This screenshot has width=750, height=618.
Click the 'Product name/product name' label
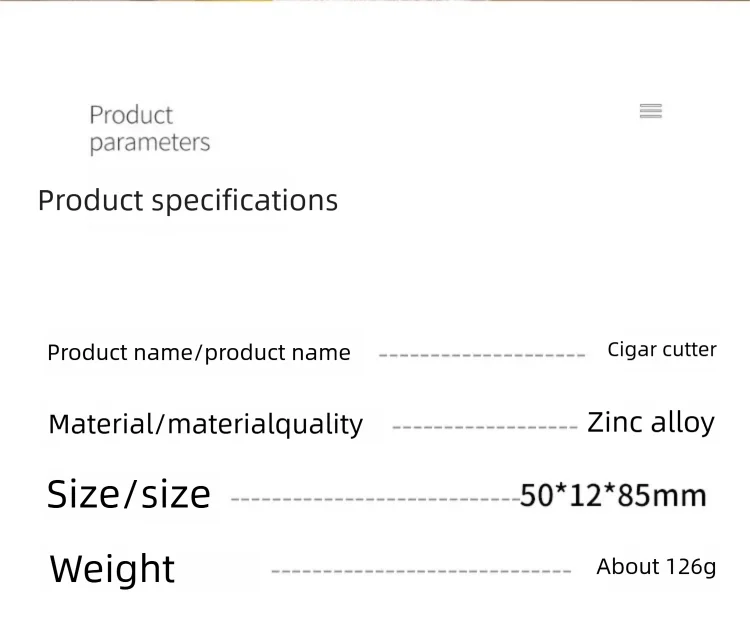point(199,353)
